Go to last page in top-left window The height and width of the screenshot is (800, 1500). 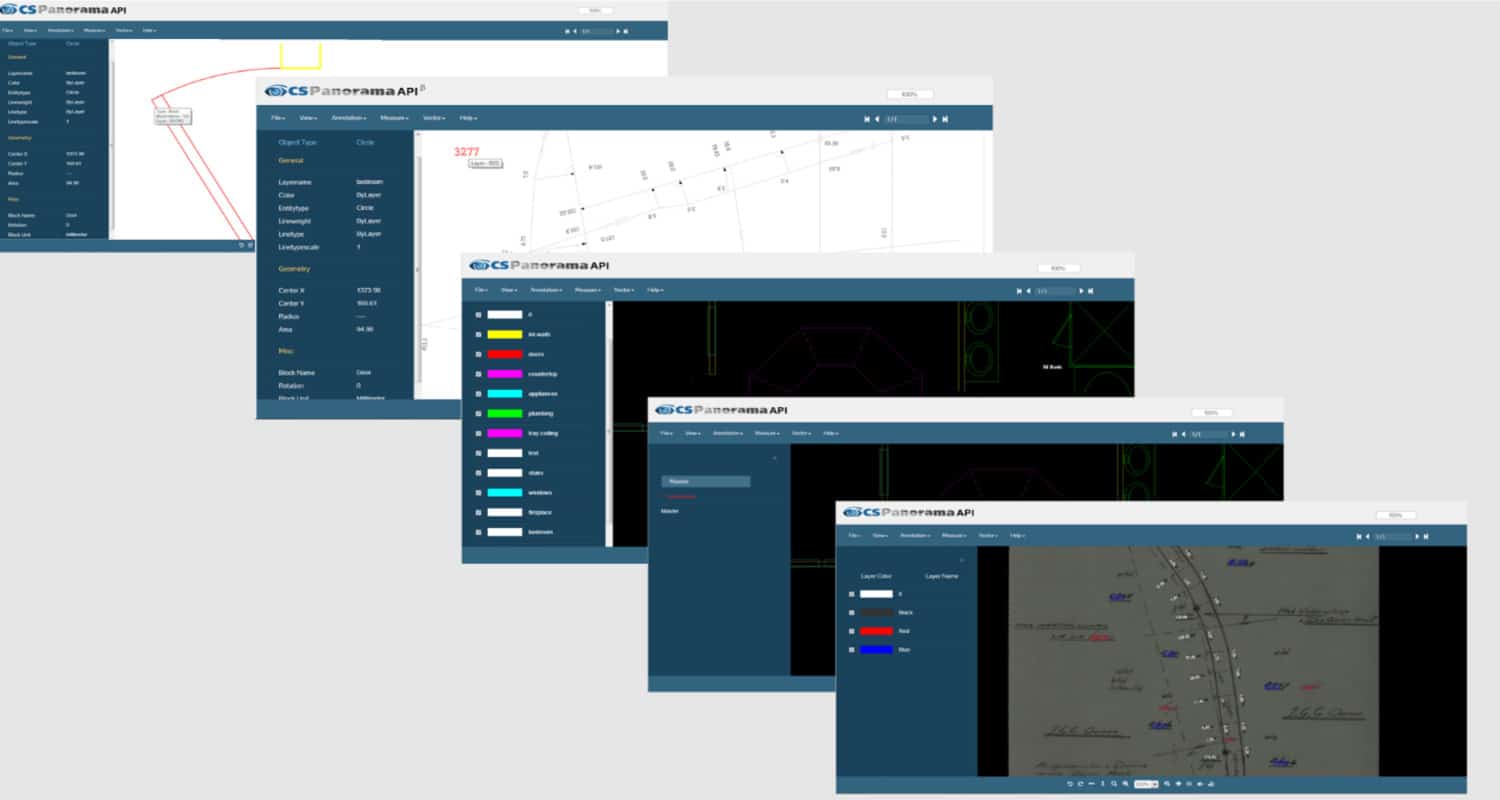click(626, 31)
